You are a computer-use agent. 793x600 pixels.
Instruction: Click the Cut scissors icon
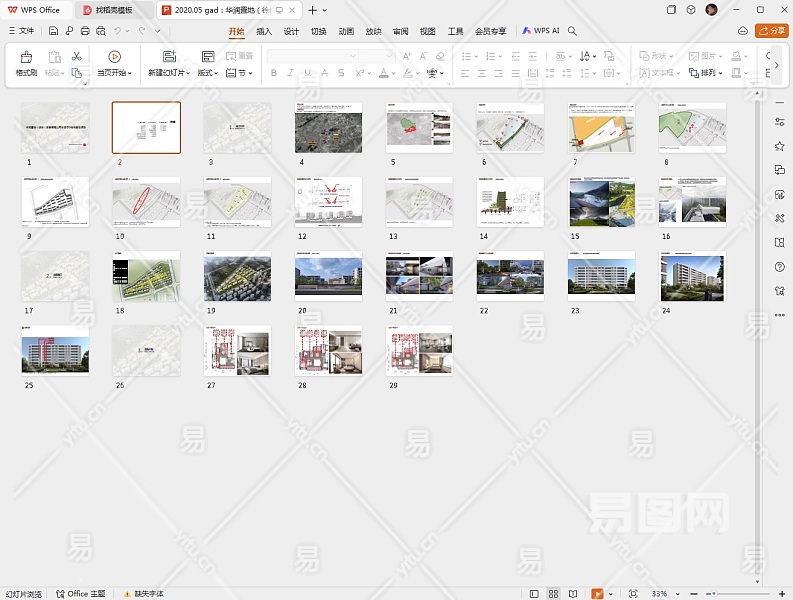76,56
